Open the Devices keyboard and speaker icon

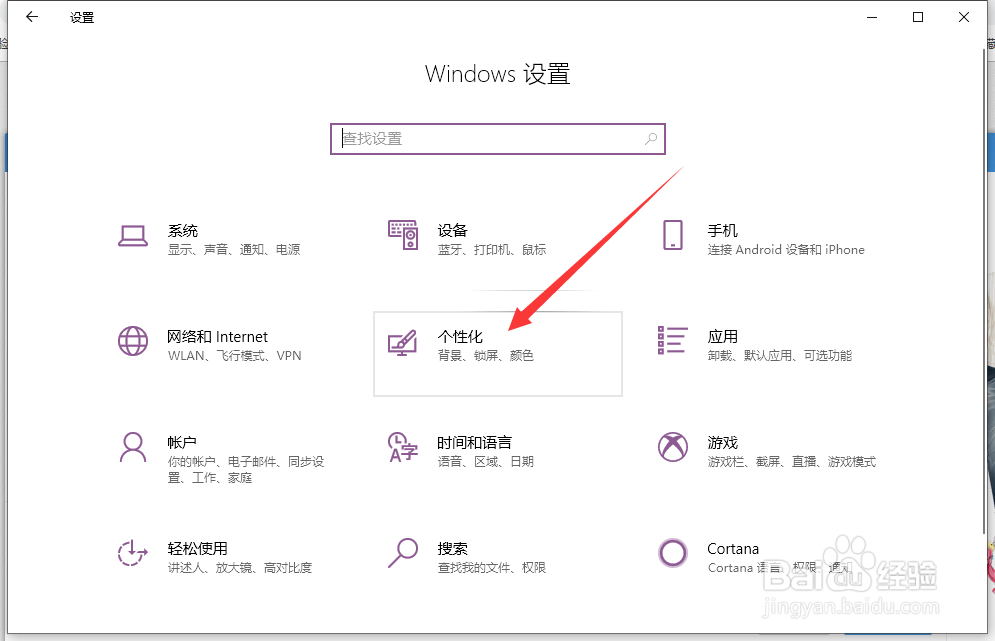(x=403, y=235)
